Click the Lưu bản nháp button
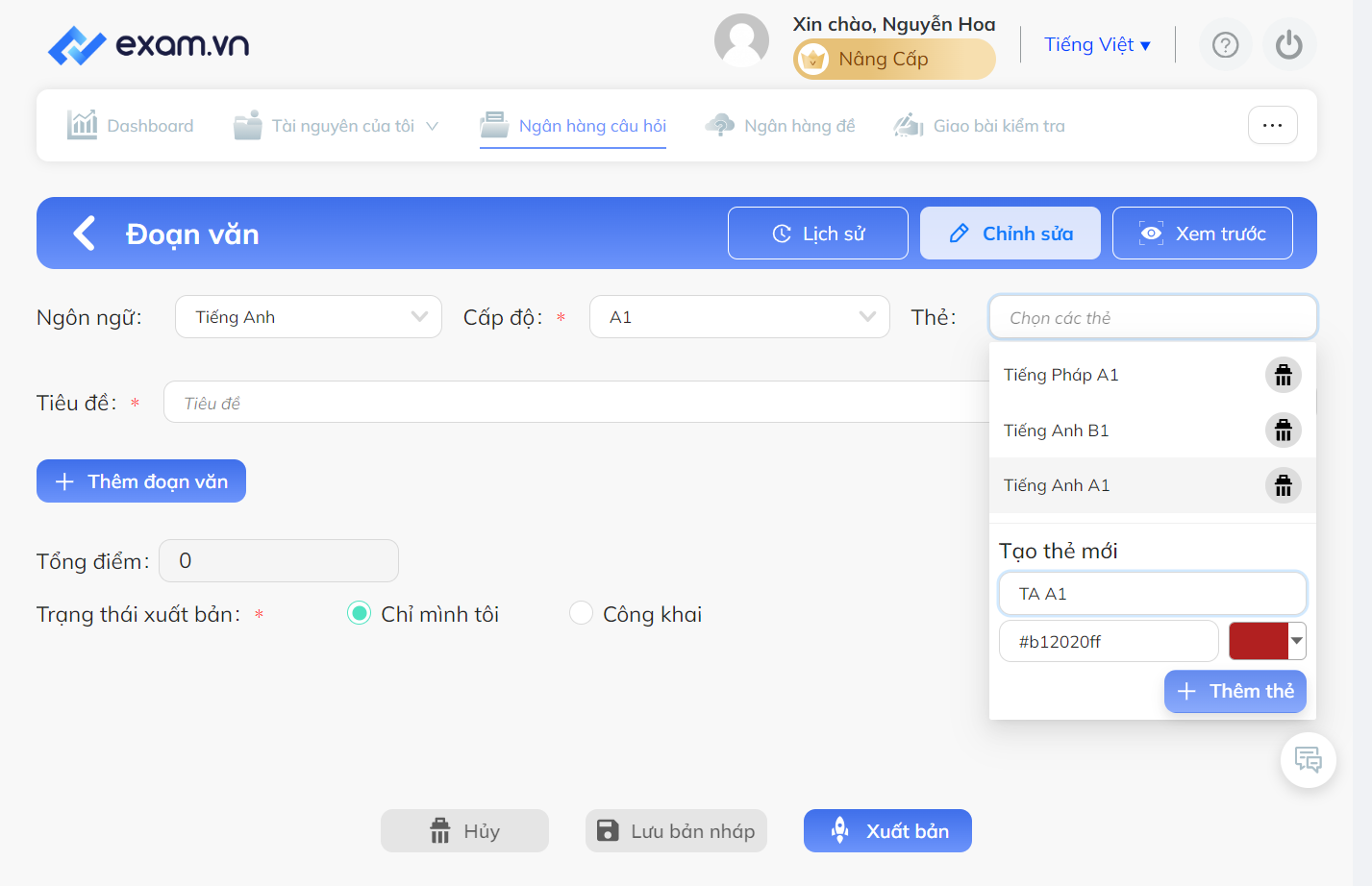The width and height of the screenshot is (1372, 886). pyautogui.click(x=676, y=831)
